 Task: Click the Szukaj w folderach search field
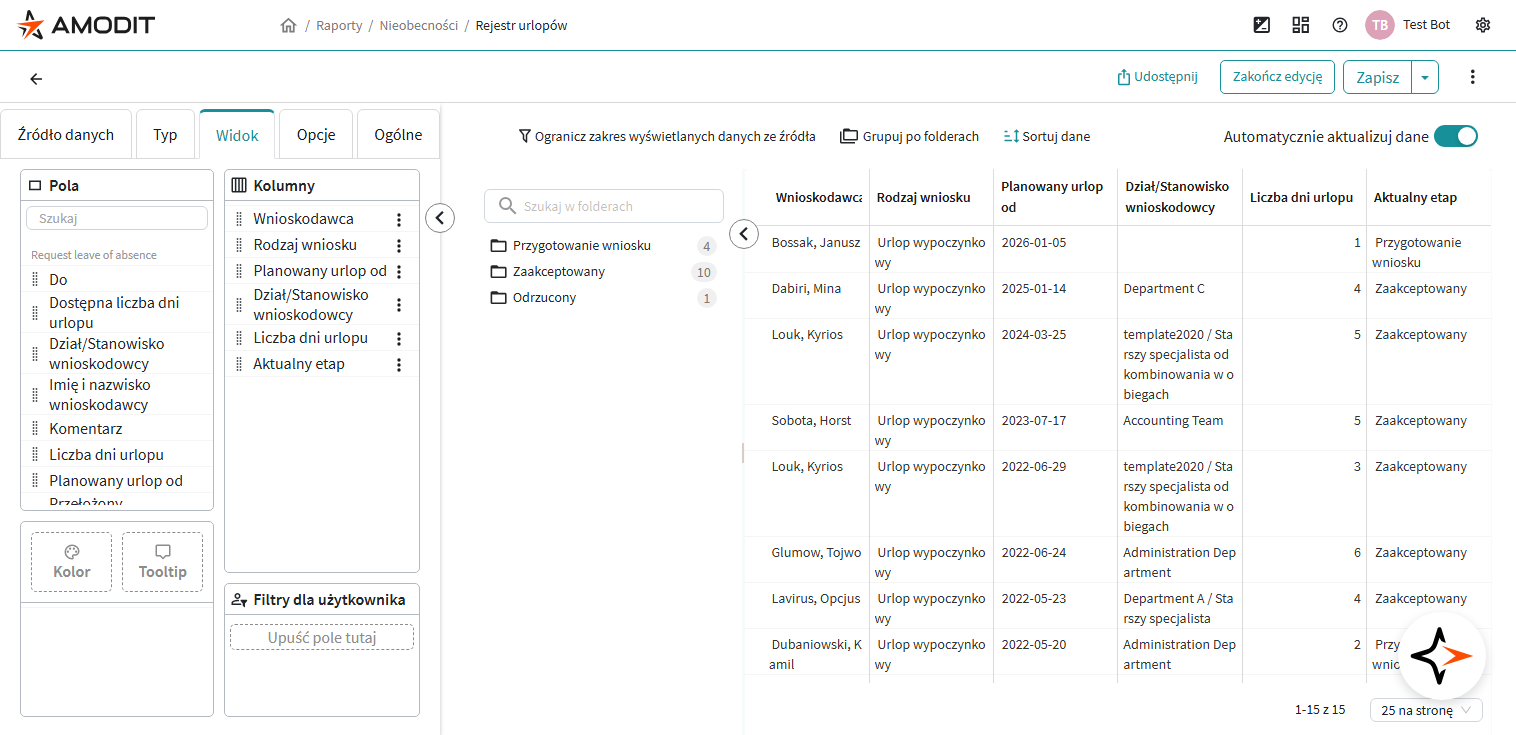pos(604,206)
